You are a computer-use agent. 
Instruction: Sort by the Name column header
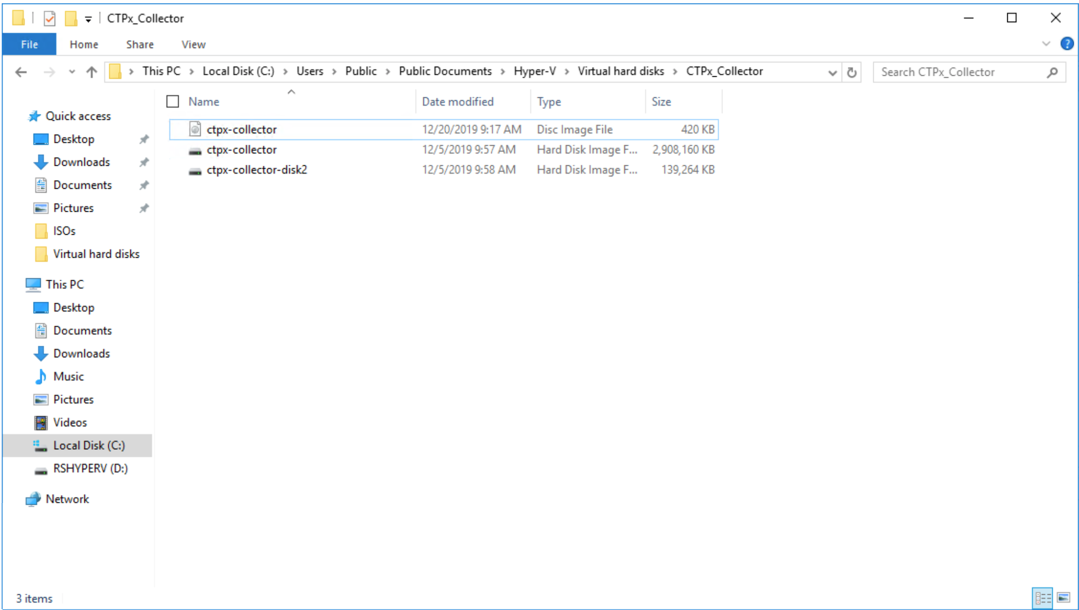(204, 101)
